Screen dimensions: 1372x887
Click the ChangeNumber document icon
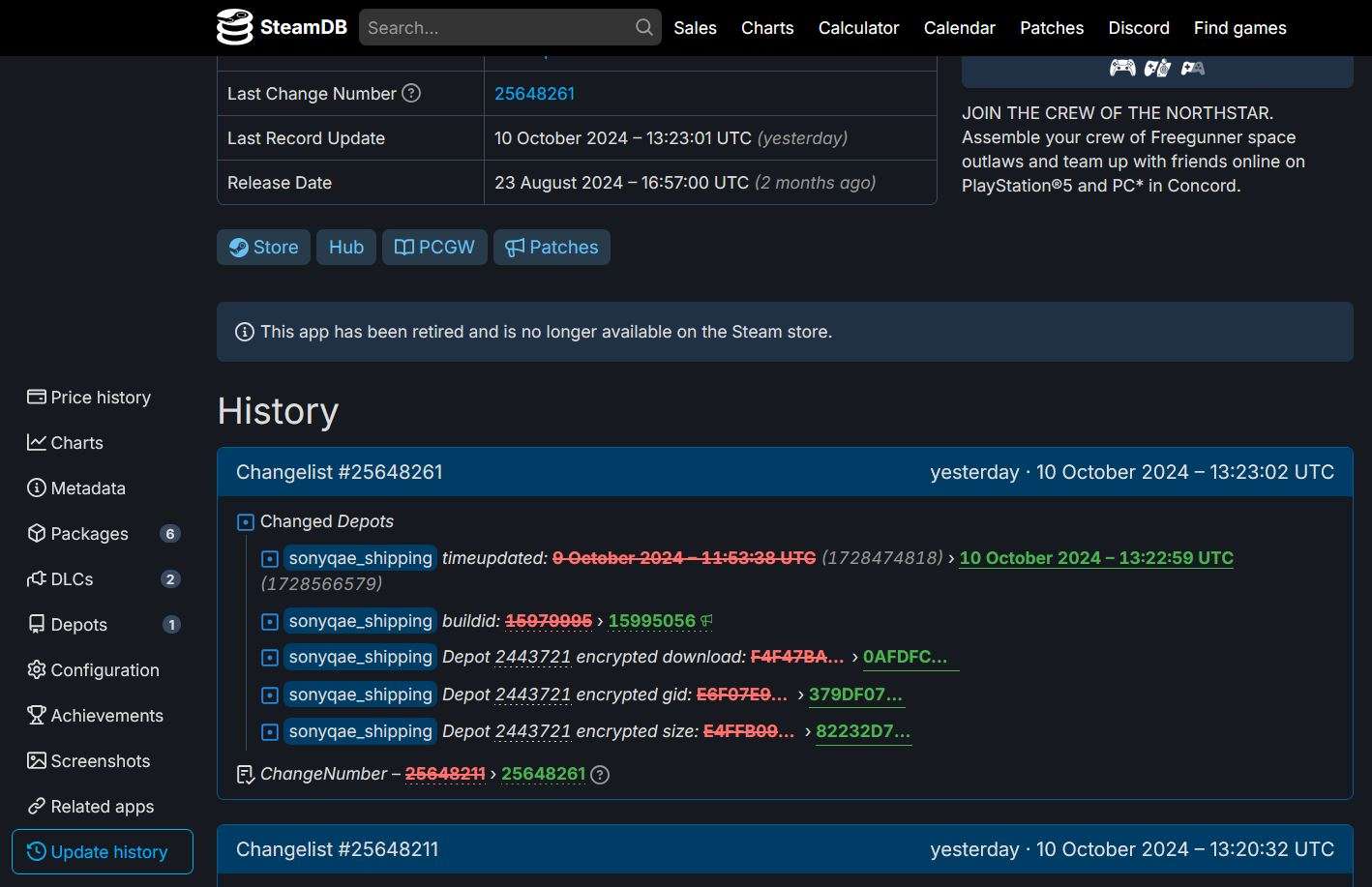tap(246, 774)
